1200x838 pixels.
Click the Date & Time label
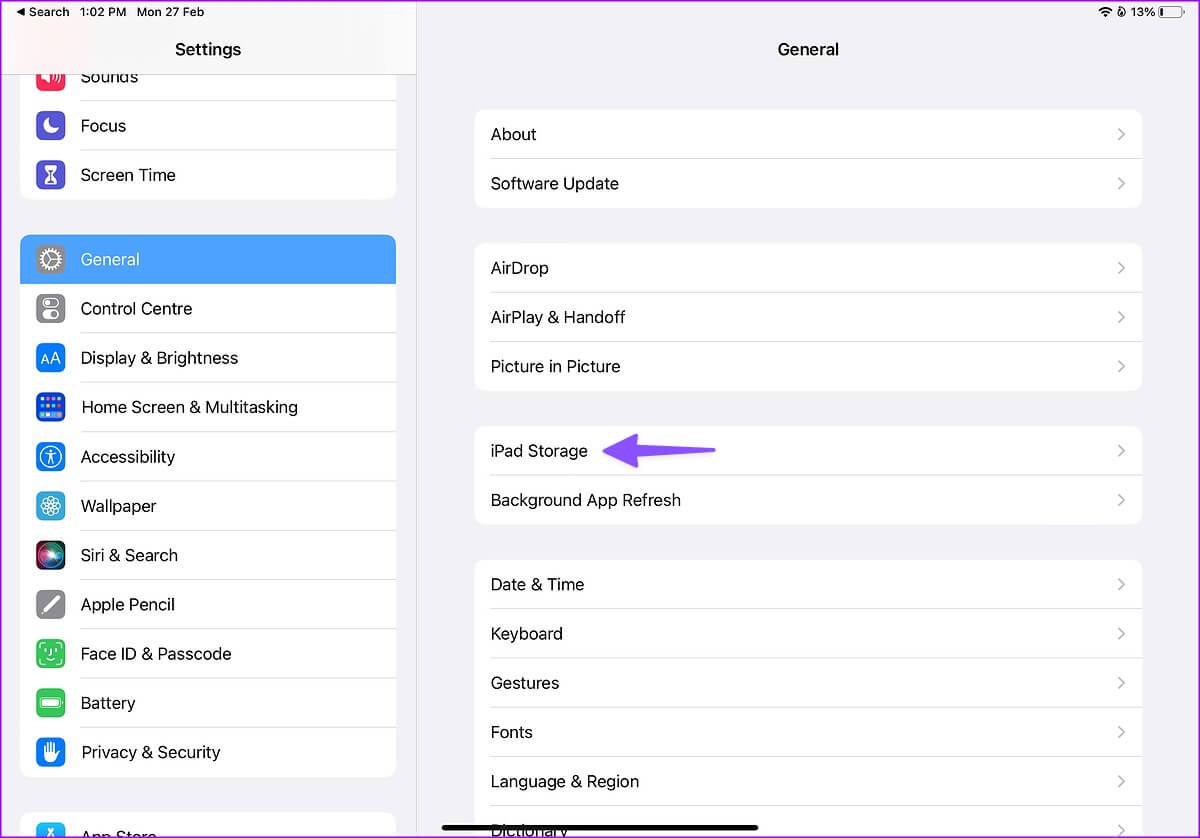[537, 584]
